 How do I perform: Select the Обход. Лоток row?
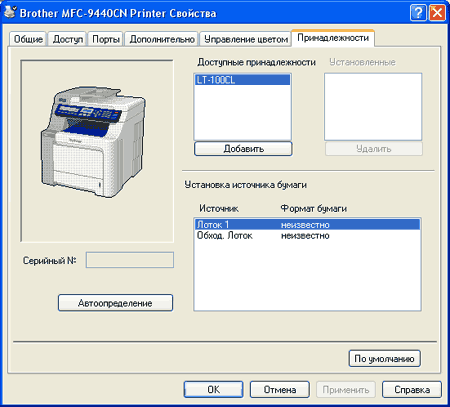point(307,236)
